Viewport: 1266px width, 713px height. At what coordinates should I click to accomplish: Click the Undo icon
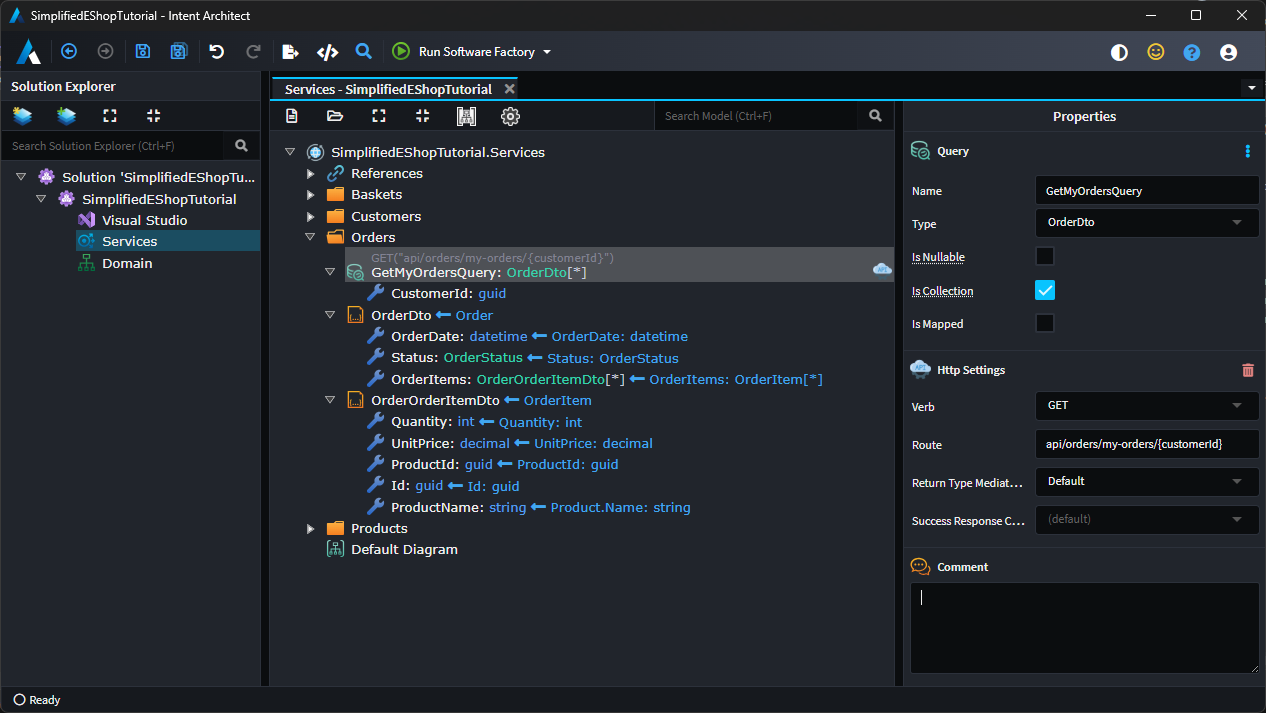216,52
